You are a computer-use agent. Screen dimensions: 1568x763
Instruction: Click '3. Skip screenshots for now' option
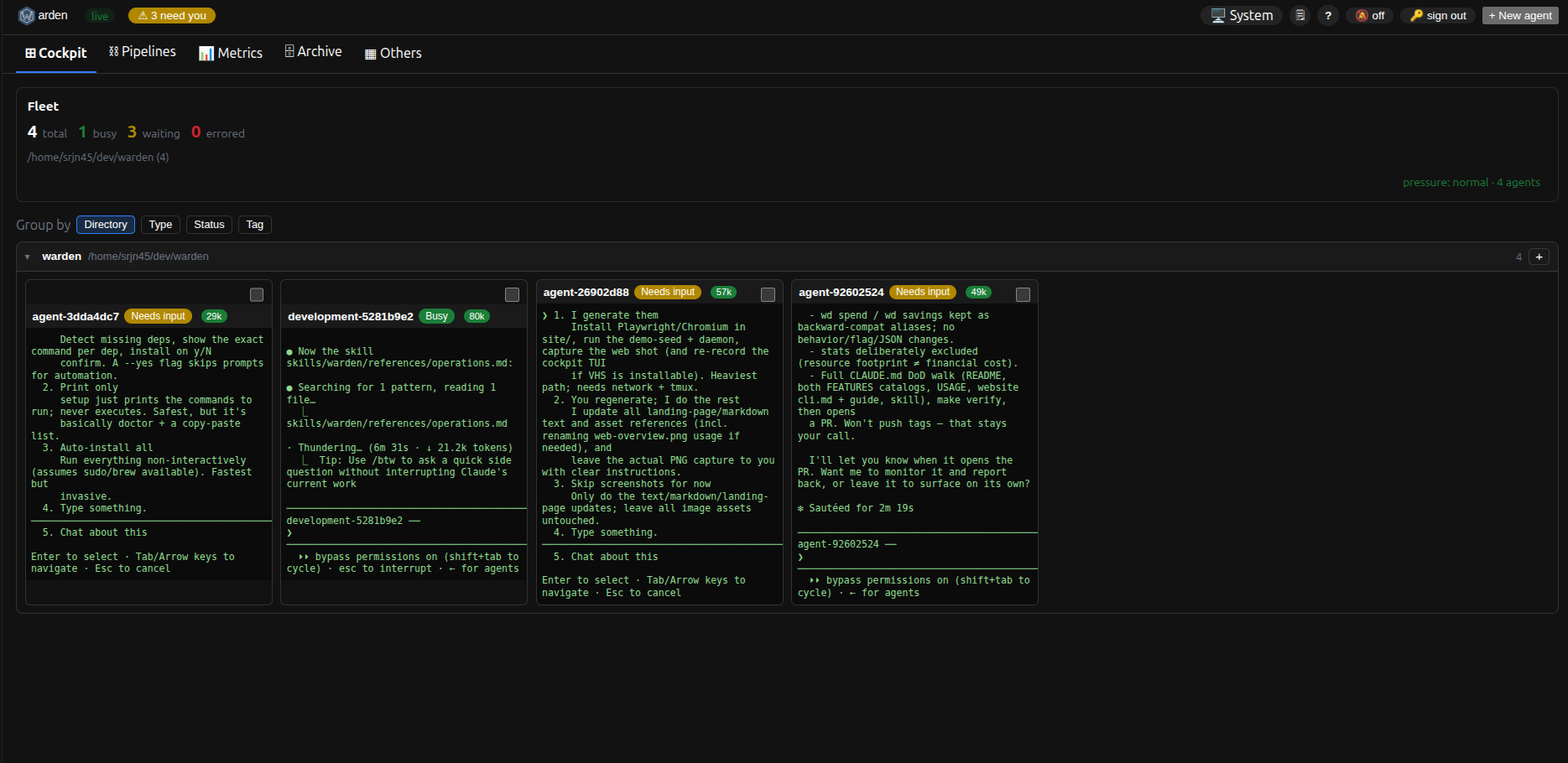(632, 484)
